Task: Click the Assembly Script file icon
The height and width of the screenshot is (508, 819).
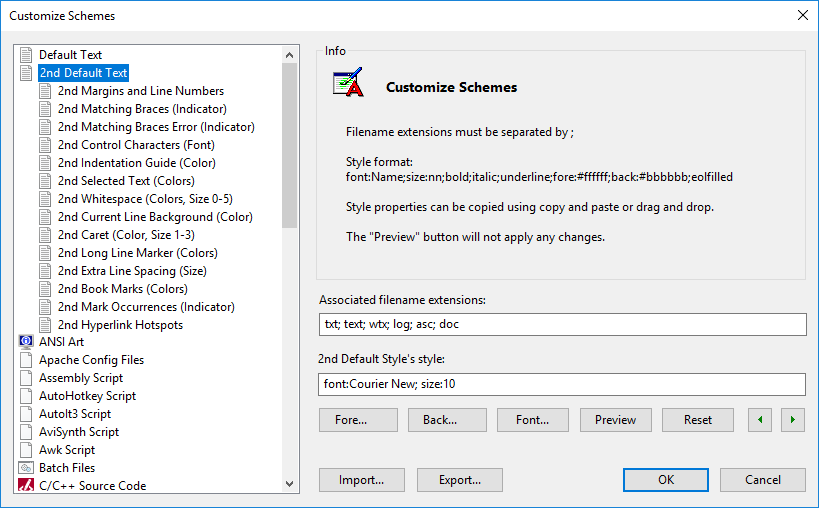Action: point(26,378)
